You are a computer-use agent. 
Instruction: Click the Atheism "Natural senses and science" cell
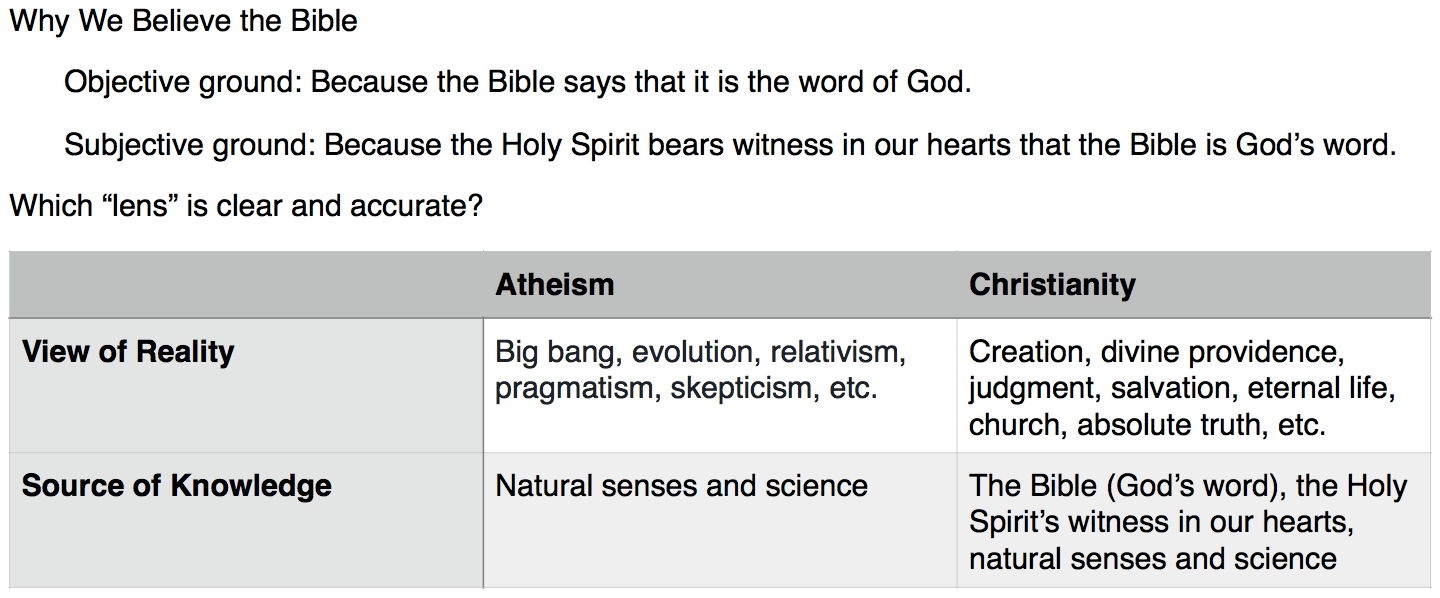(682, 486)
